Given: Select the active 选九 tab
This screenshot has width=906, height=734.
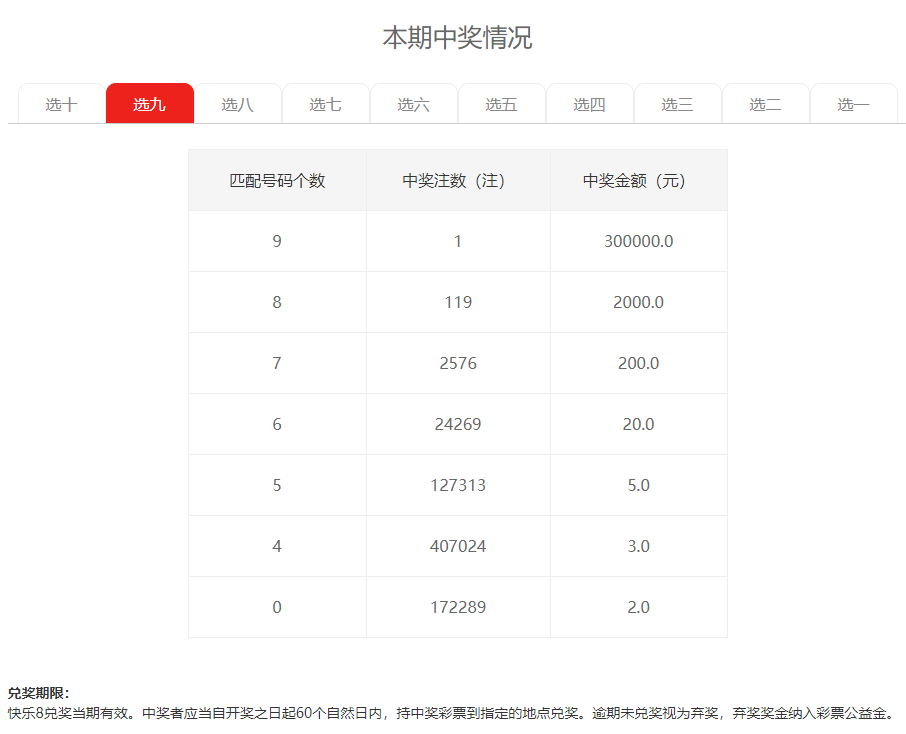Looking at the screenshot, I should coord(150,104).
